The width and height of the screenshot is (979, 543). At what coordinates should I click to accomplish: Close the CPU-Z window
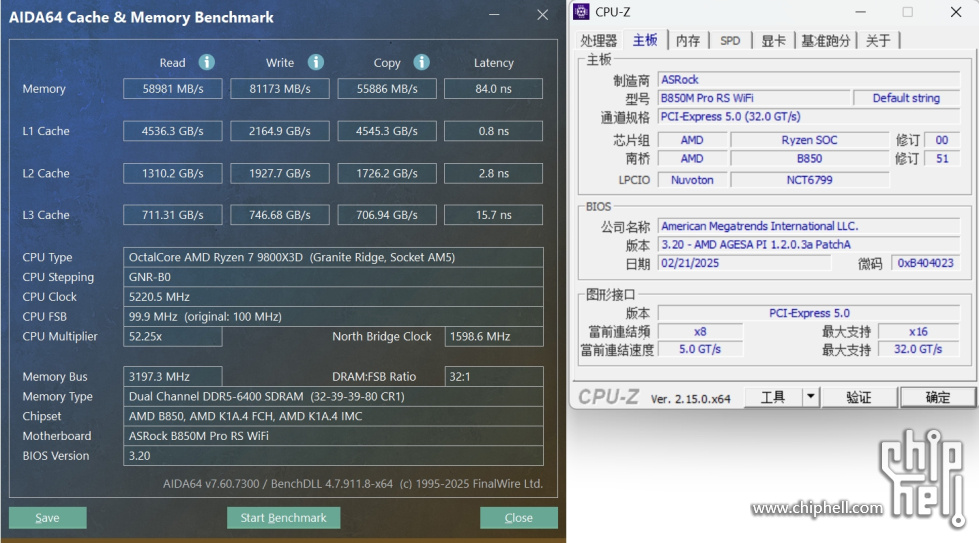point(956,12)
